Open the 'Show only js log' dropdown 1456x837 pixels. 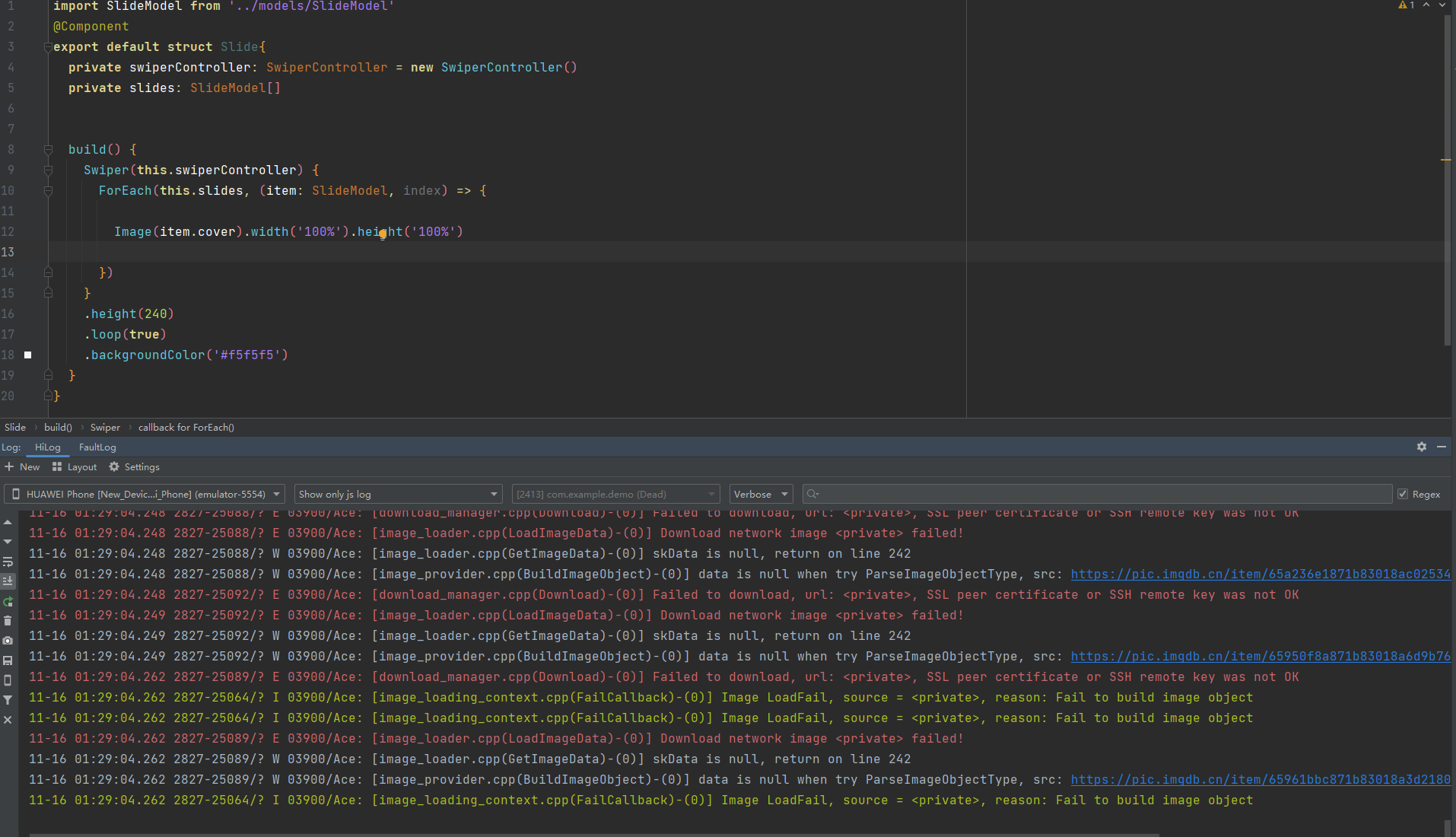coord(398,494)
